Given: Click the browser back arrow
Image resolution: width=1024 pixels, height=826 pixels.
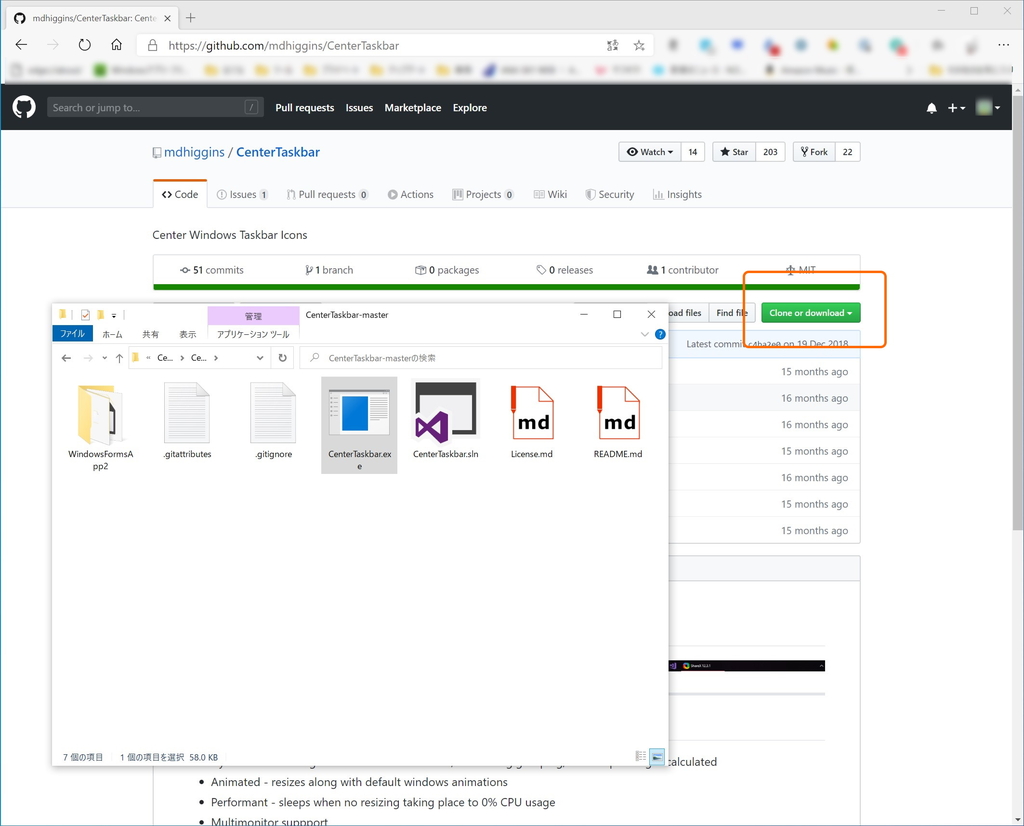Looking at the screenshot, I should 22,45.
